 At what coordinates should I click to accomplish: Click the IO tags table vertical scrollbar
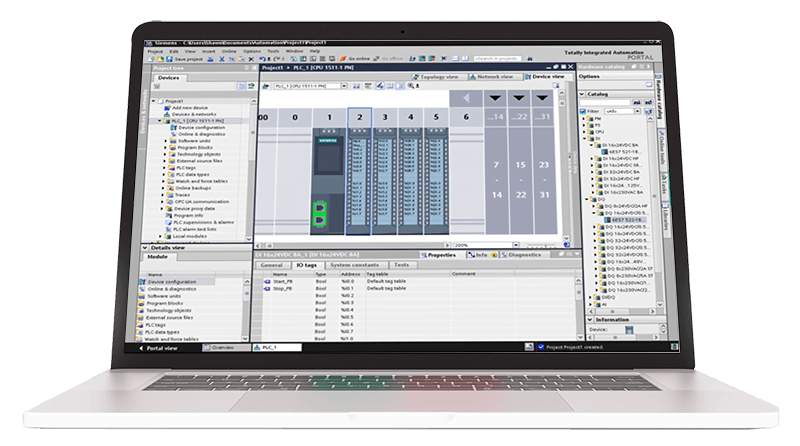[x=579, y=309]
